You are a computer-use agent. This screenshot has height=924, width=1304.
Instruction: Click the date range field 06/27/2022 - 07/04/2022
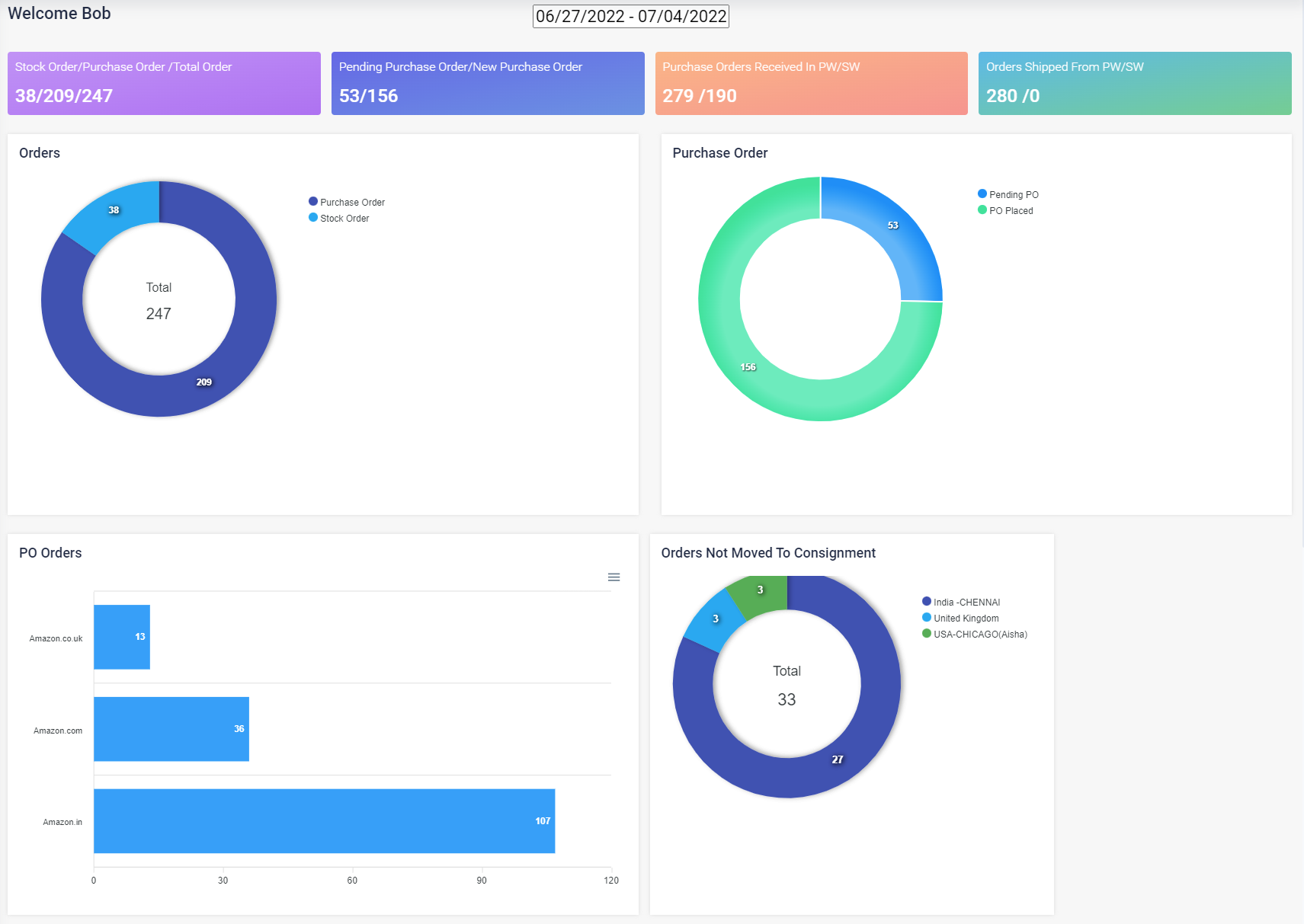pyautogui.click(x=631, y=16)
